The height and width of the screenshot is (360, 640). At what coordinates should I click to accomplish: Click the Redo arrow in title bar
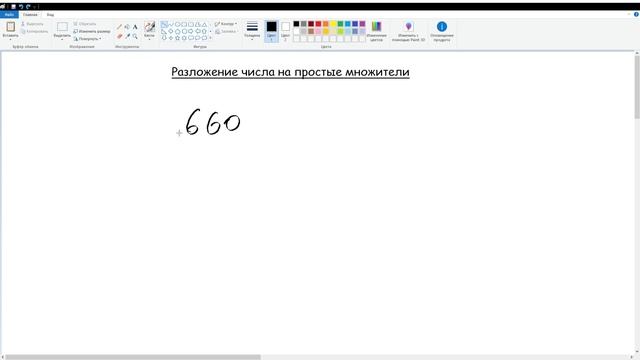click(x=28, y=7)
